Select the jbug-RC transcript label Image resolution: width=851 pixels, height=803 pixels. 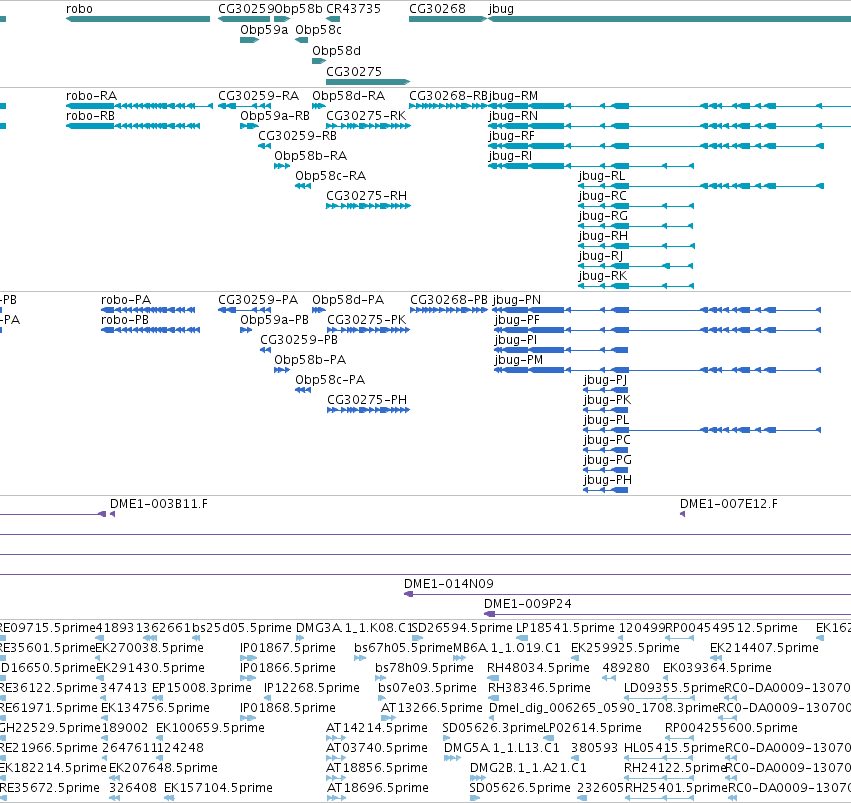click(x=602, y=196)
